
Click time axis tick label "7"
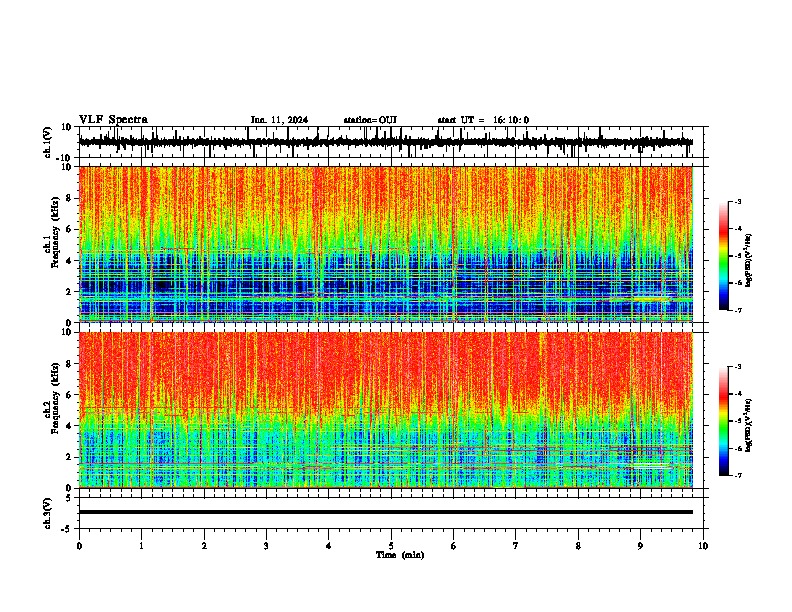click(516, 546)
